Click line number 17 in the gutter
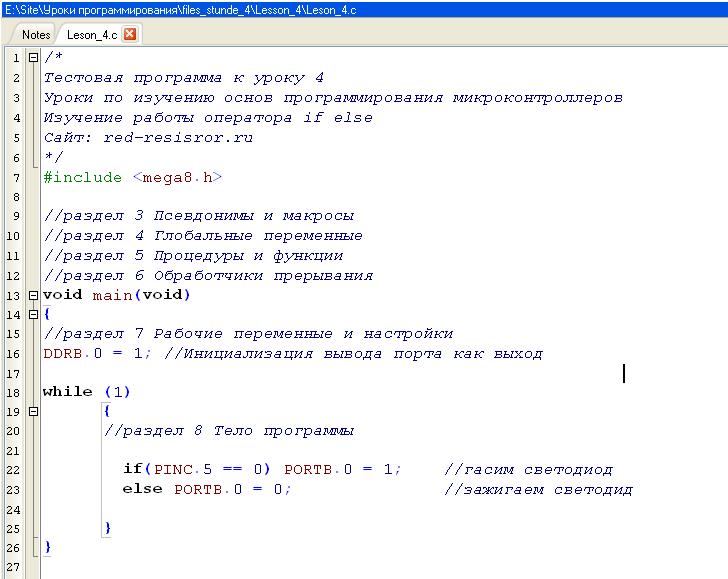The width and height of the screenshot is (728, 579). pos(13,374)
